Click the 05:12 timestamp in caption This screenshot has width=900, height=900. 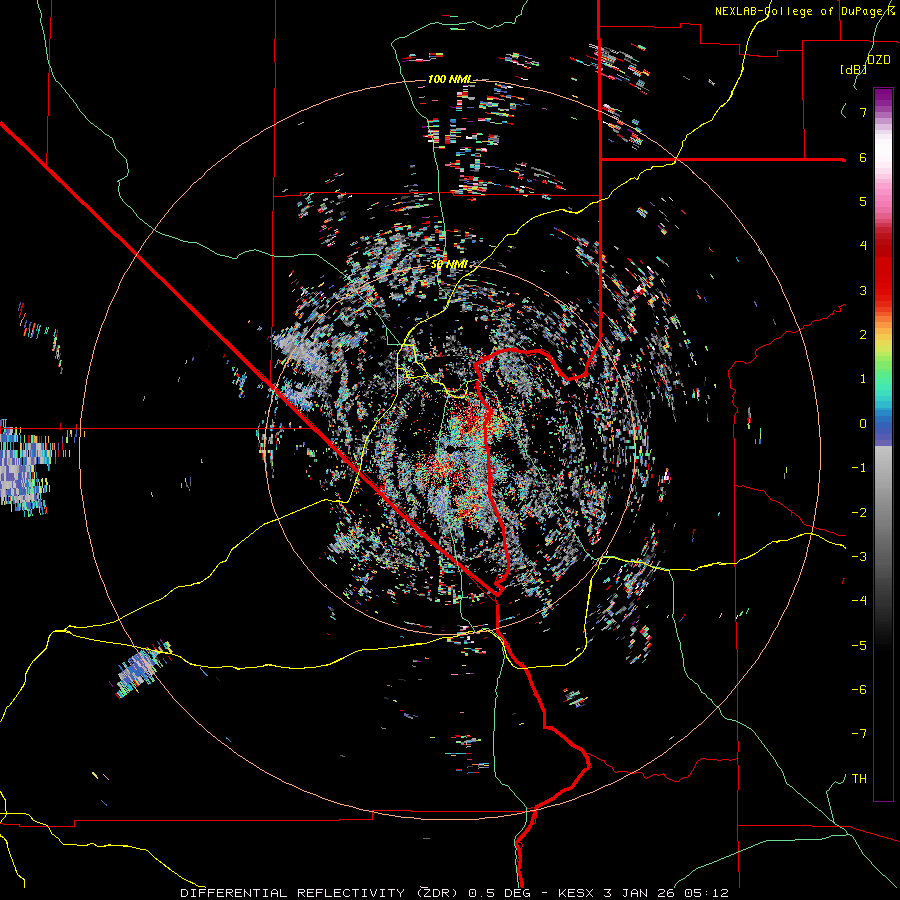click(706, 893)
